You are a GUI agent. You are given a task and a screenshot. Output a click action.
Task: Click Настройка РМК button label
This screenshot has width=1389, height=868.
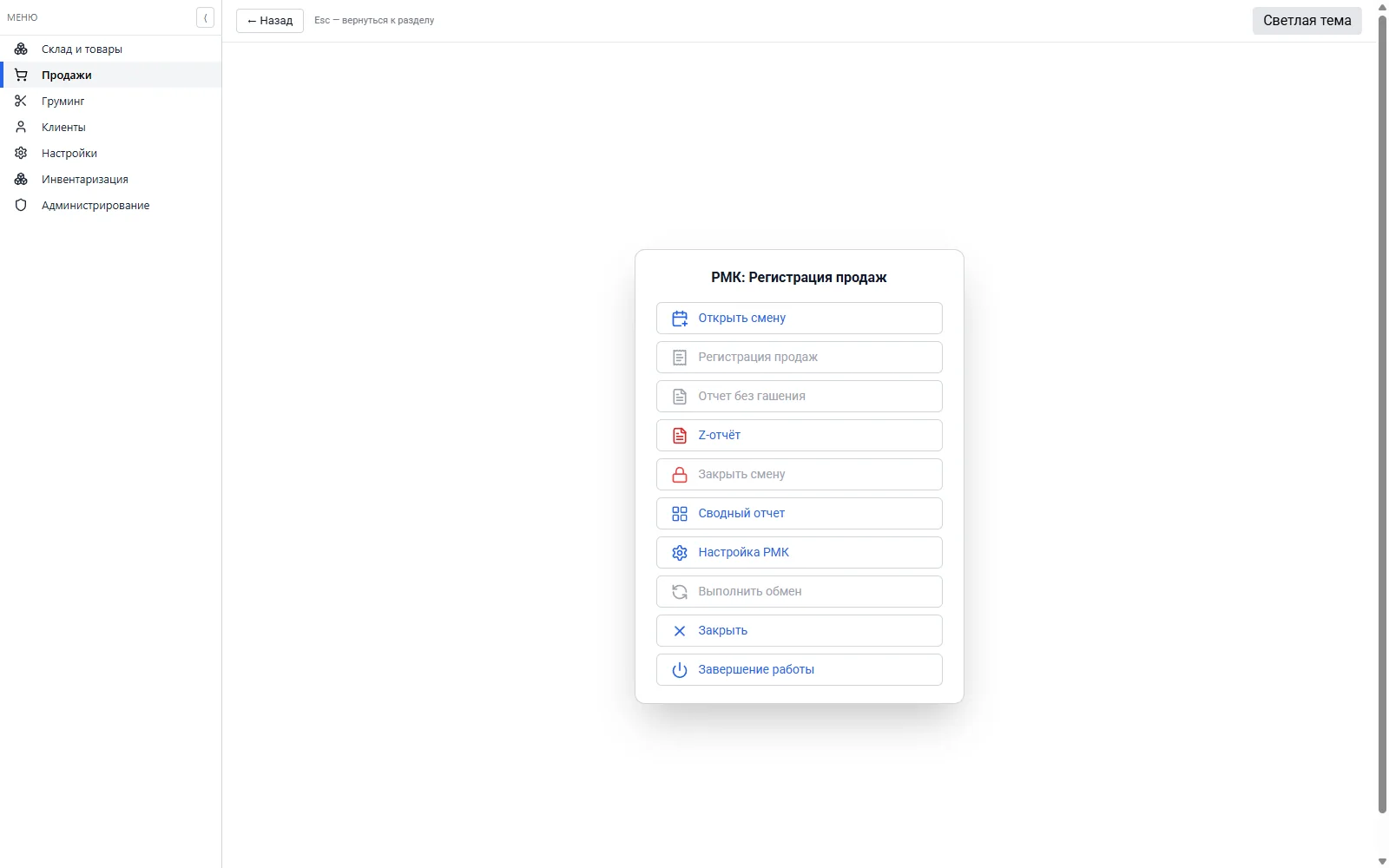pos(743,553)
